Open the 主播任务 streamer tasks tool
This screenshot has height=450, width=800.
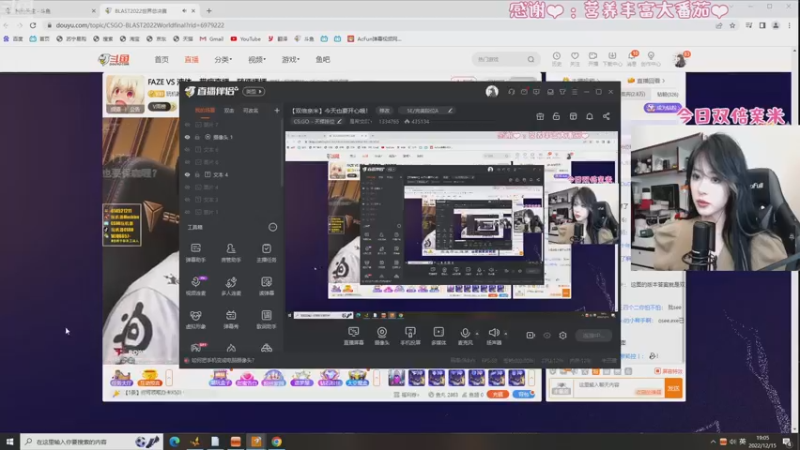click(x=266, y=253)
